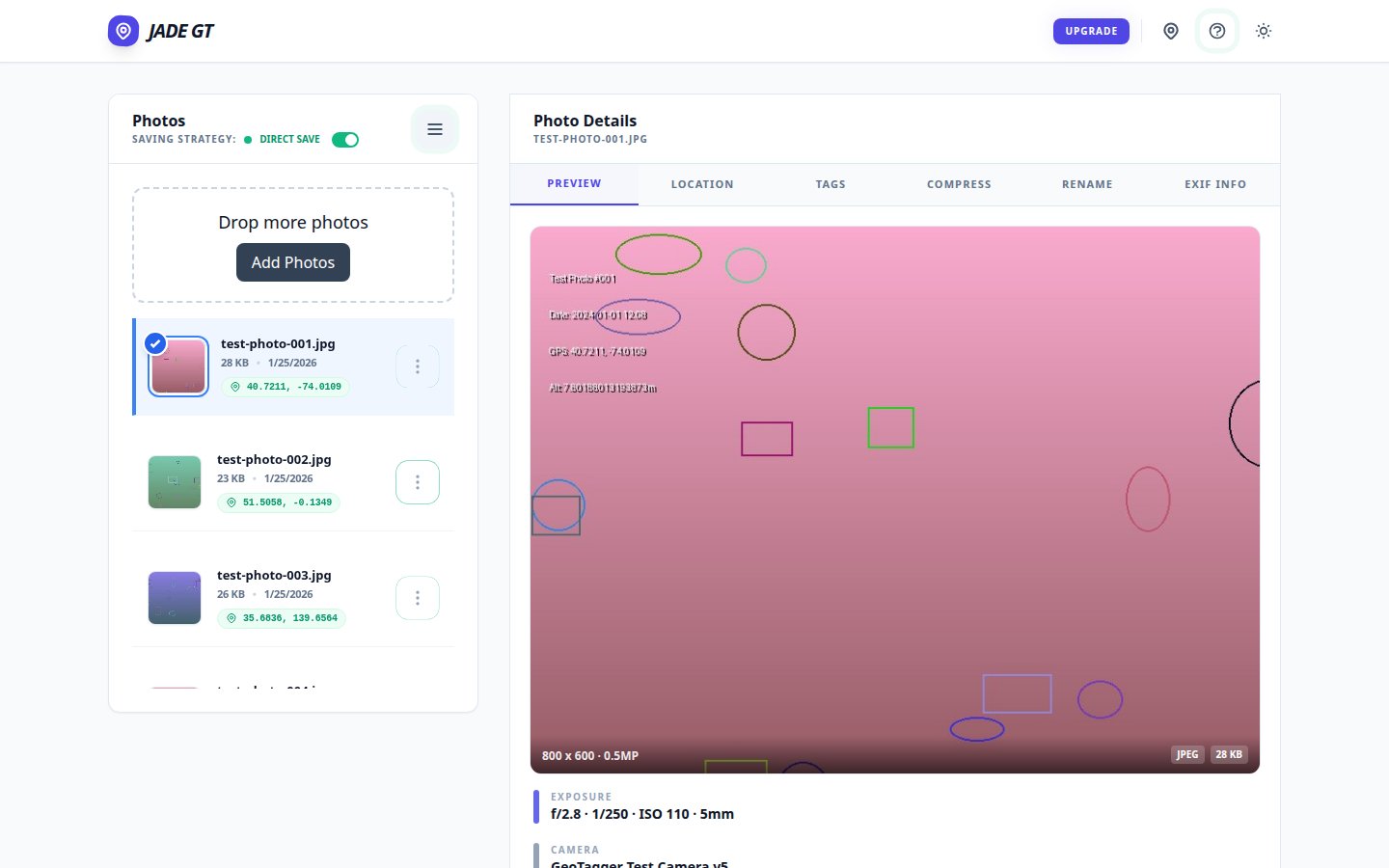The width and height of the screenshot is (1389, 868).
Task: Open options menu for test-photo-003.jpg
Action: tap(418, 598)
